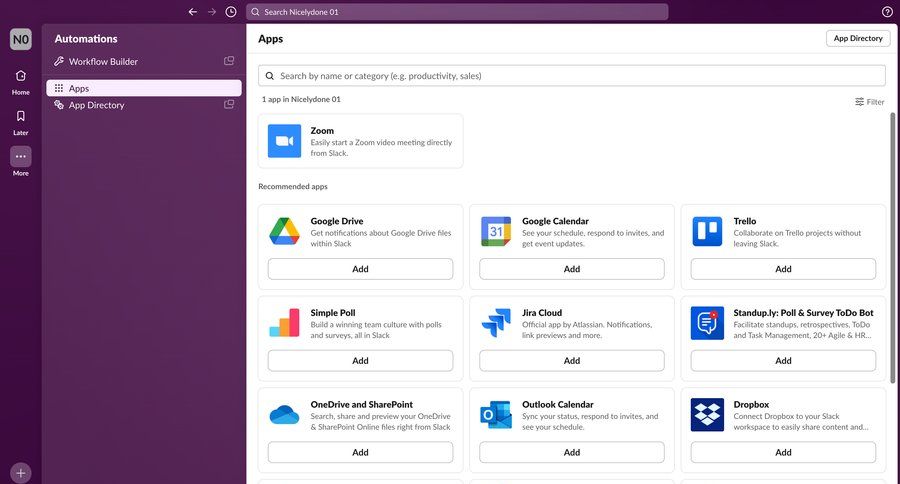Click the Google Calendar logo
The image size is (900, 484).
click(x=496, y=231)
